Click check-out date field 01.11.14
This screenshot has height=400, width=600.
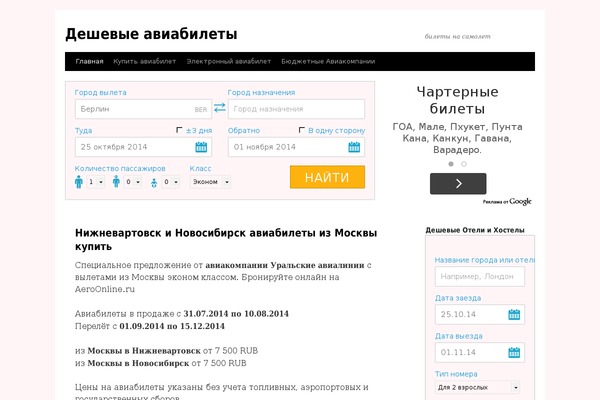click(480, 352)
